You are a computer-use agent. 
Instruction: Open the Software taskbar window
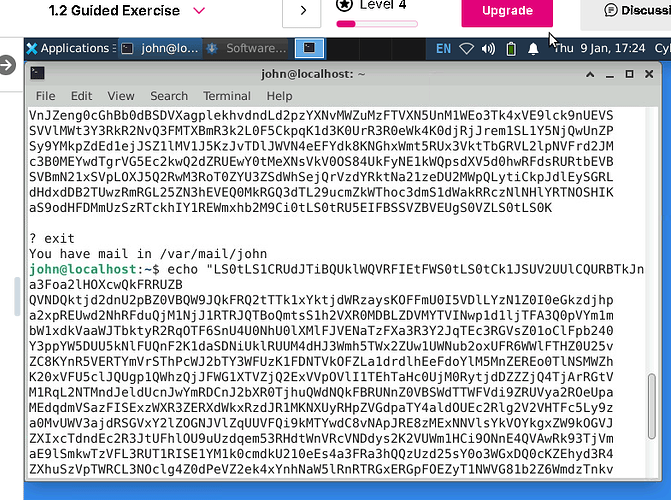(248, 48)
